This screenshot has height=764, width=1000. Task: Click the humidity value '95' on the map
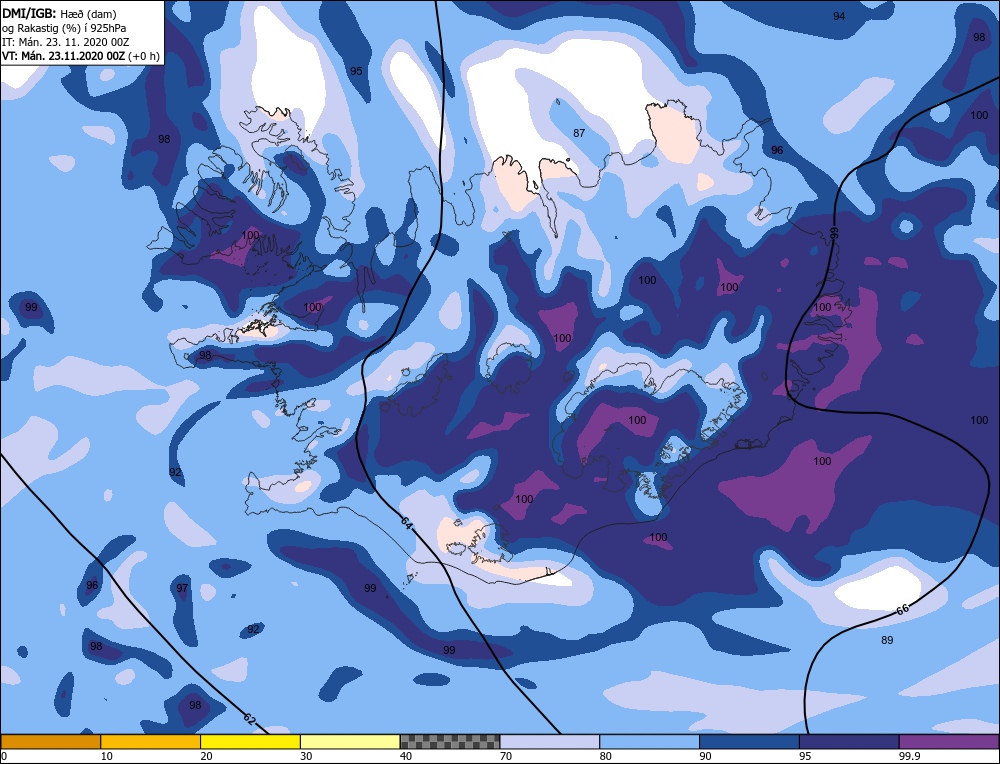tap(356, 71)
